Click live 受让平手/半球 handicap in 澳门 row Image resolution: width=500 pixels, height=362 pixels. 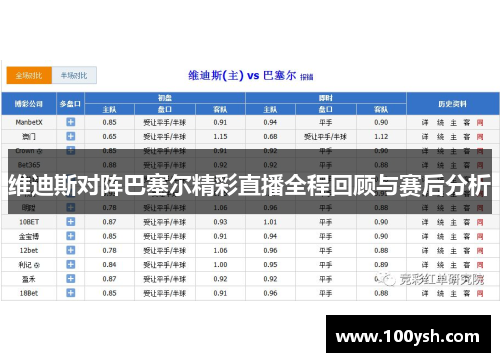(326, 137)
